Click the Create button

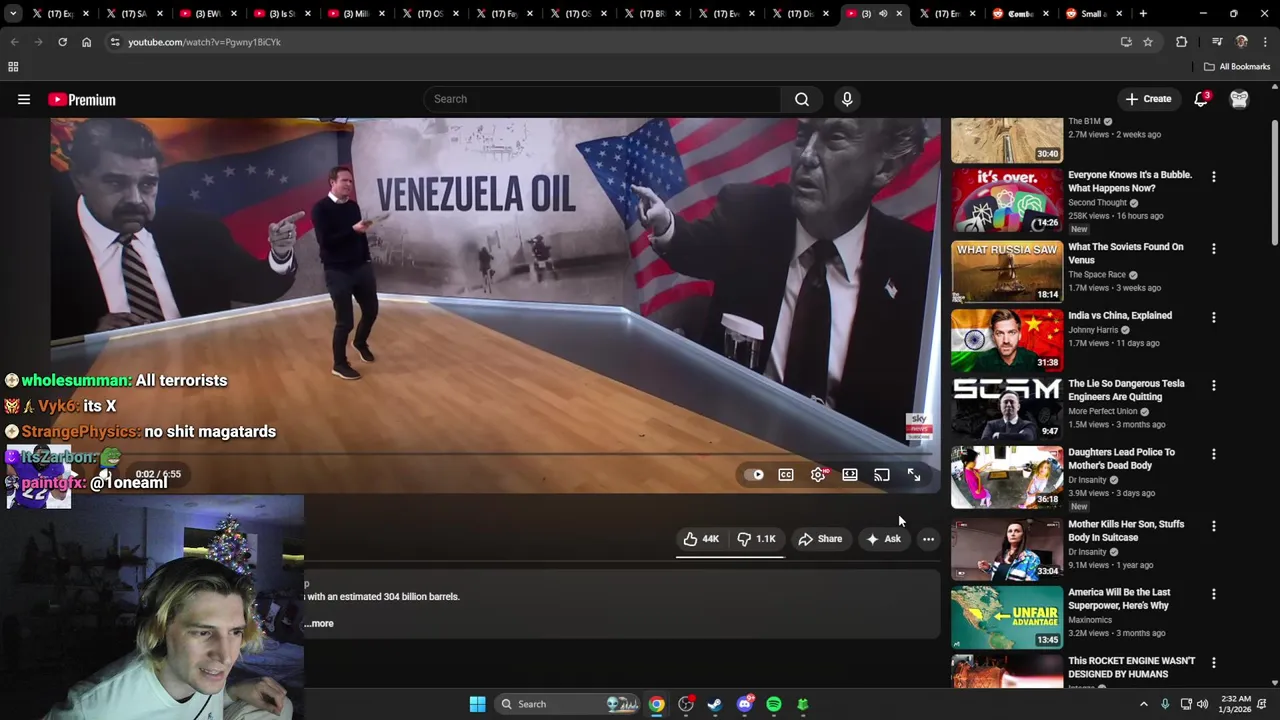(x=1148, y=99)
